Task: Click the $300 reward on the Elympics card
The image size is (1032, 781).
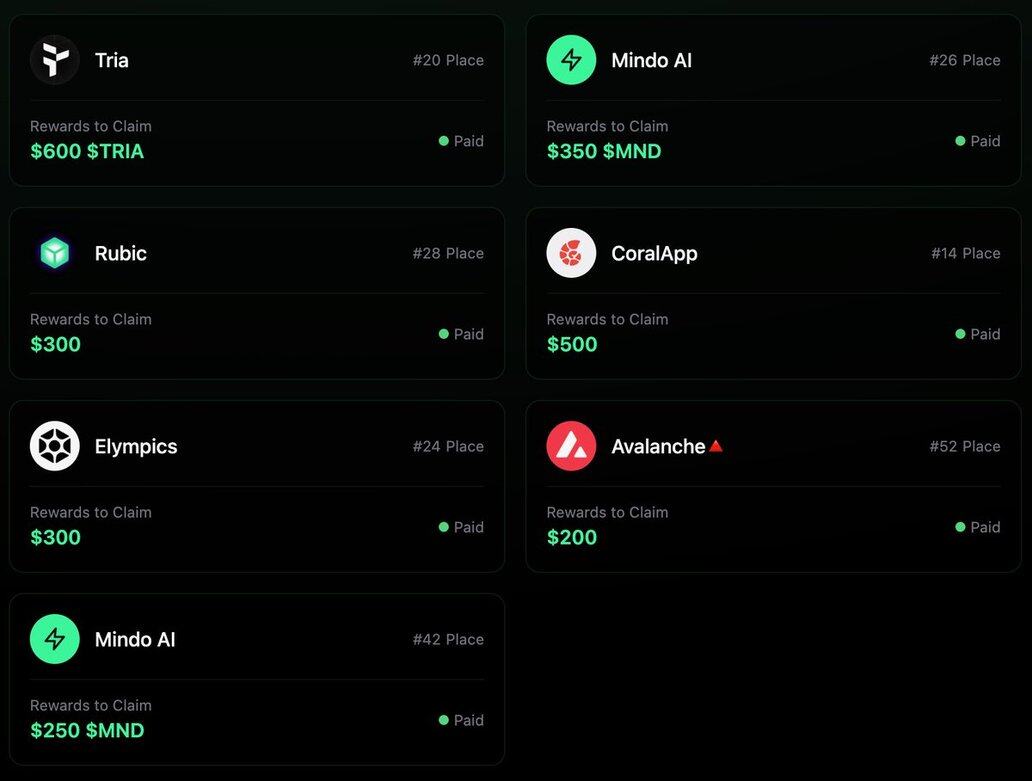Action: coord(56,537)
